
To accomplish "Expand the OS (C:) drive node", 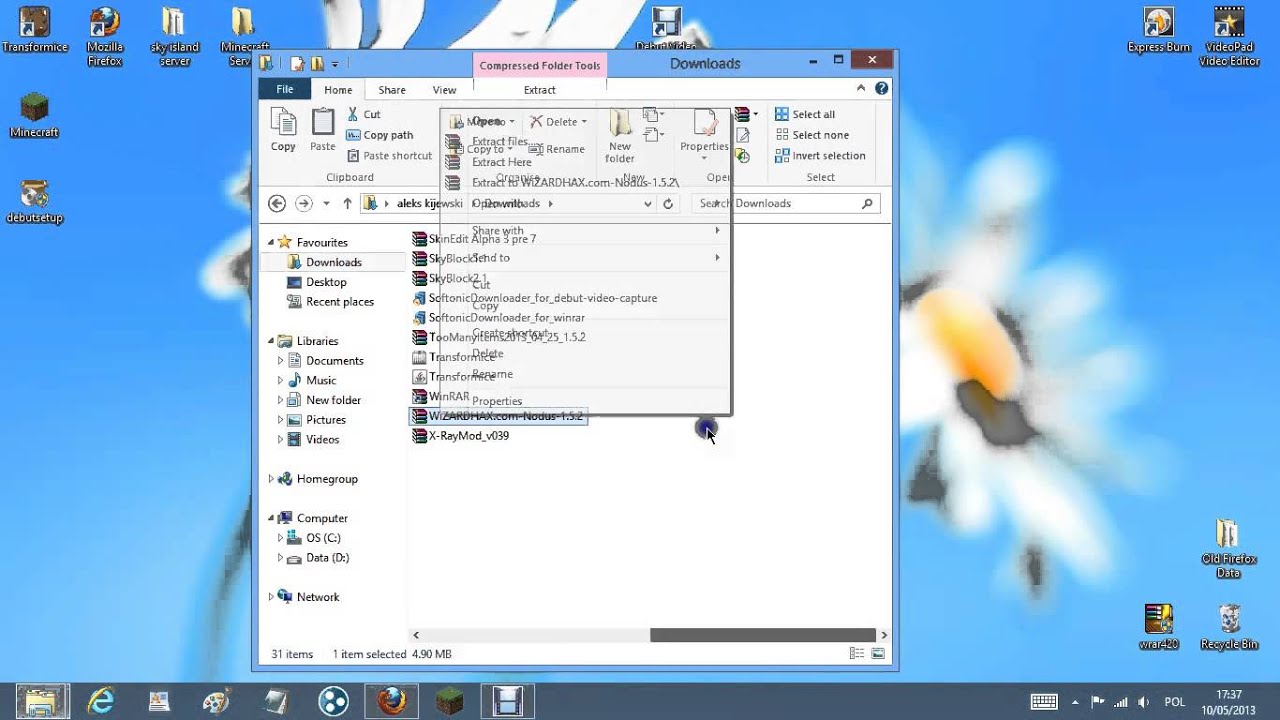I will pyautogui.click(x=280, y=538).
